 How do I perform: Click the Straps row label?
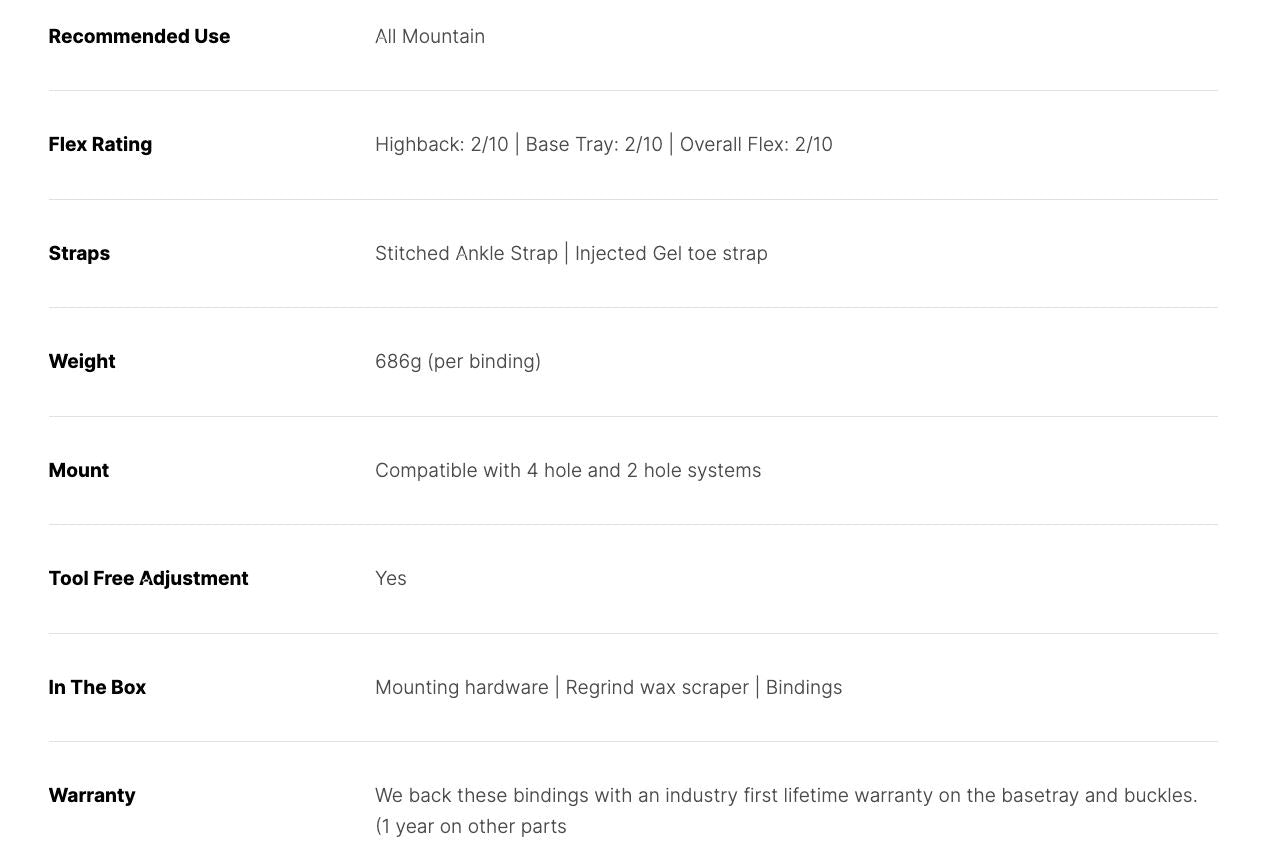click(x=79, y=253)
